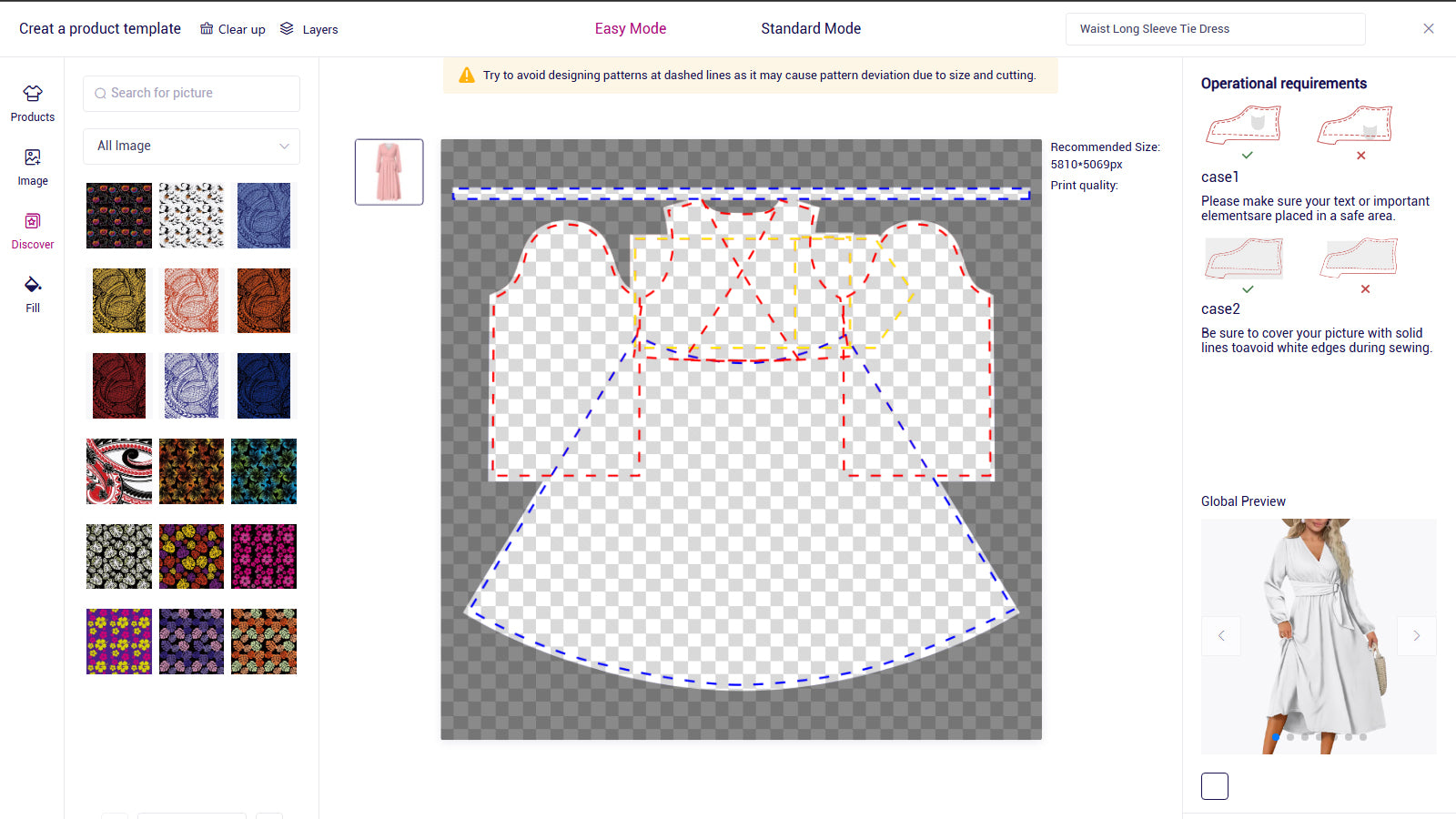
Task: Show the next Global Preview image
Action: tap(1416, 635)
